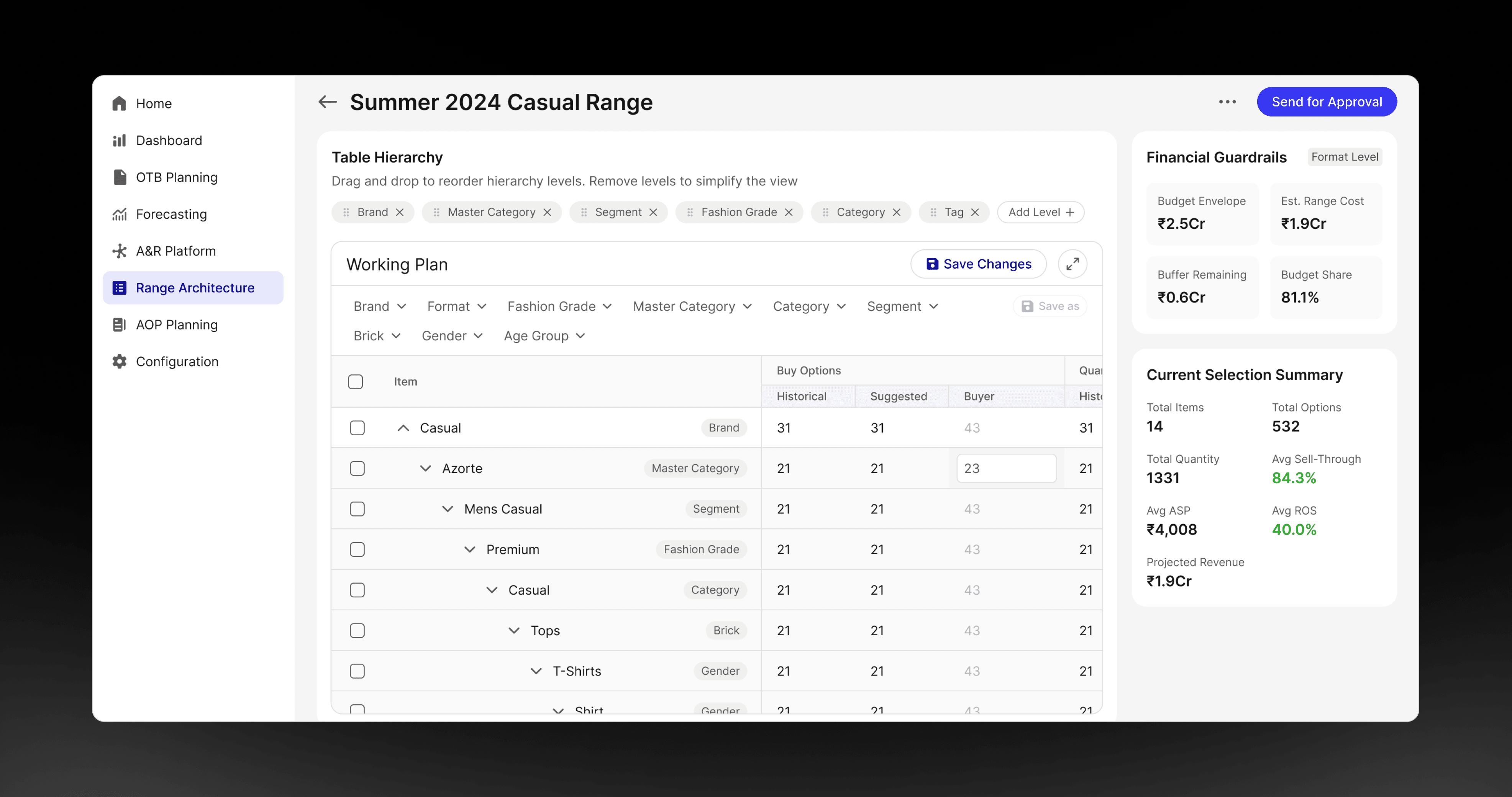The width and height of the screenshot is (1512, 797).
Task: Open Configuration from the gear icon
Action: click(x=120, y=362)
